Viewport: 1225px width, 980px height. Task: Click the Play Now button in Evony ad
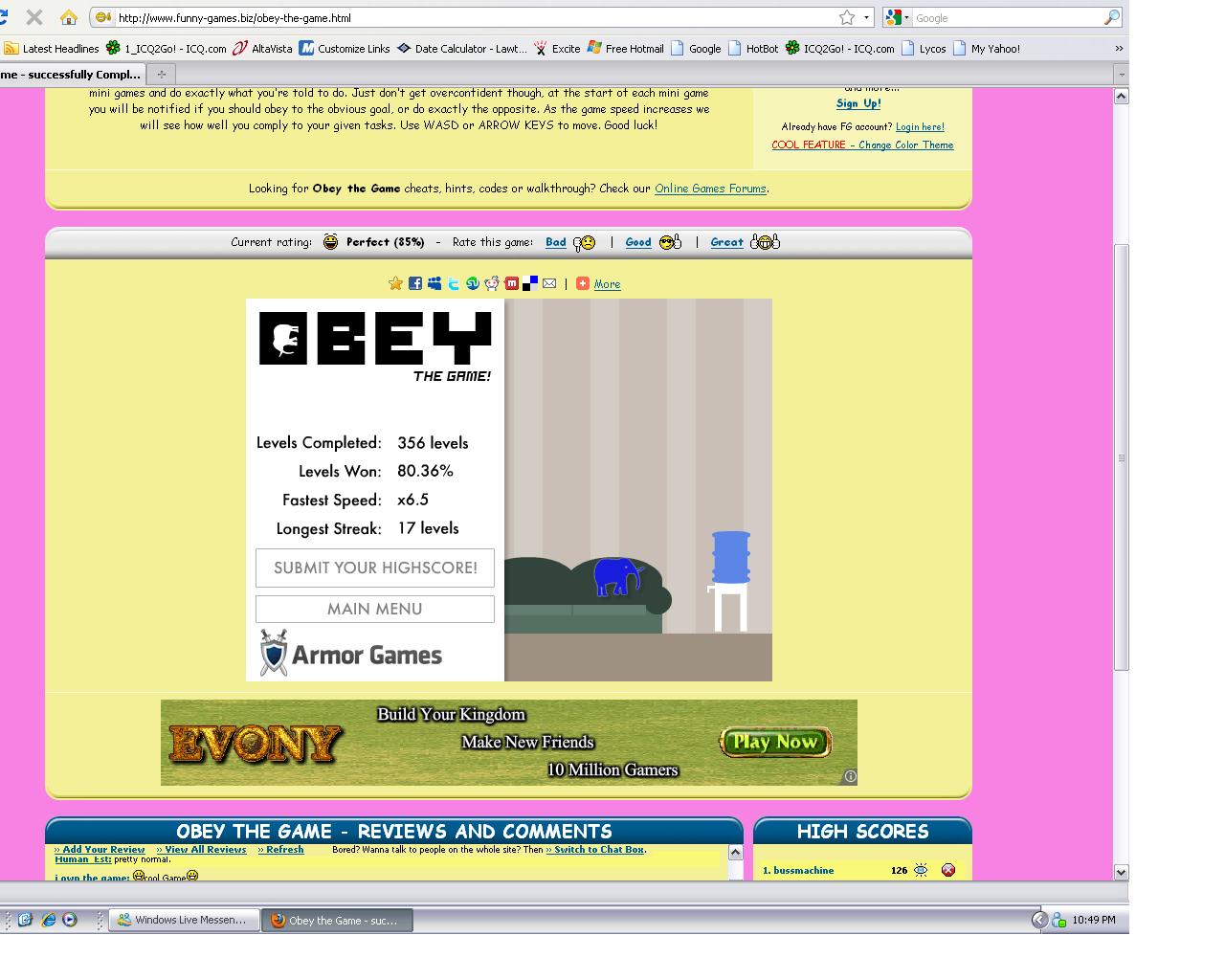(775, 742)
